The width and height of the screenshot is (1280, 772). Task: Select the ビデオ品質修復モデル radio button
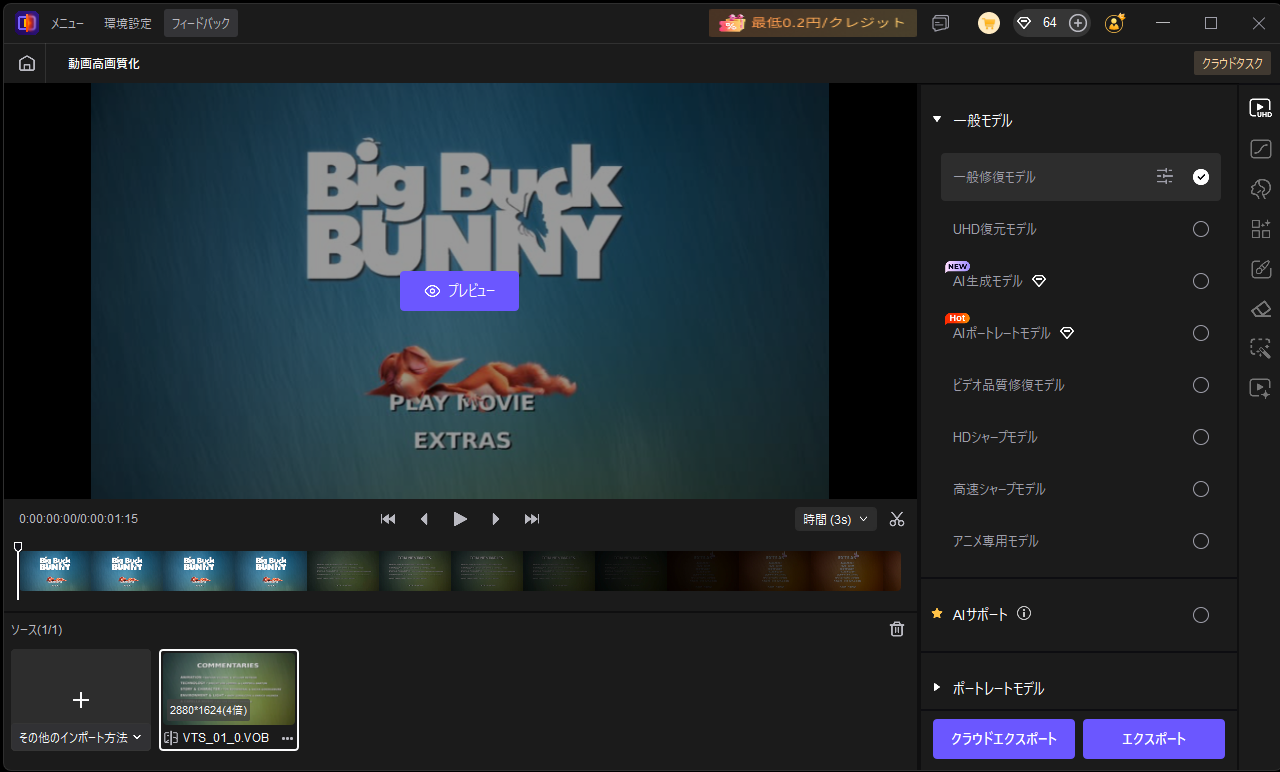1201,385
